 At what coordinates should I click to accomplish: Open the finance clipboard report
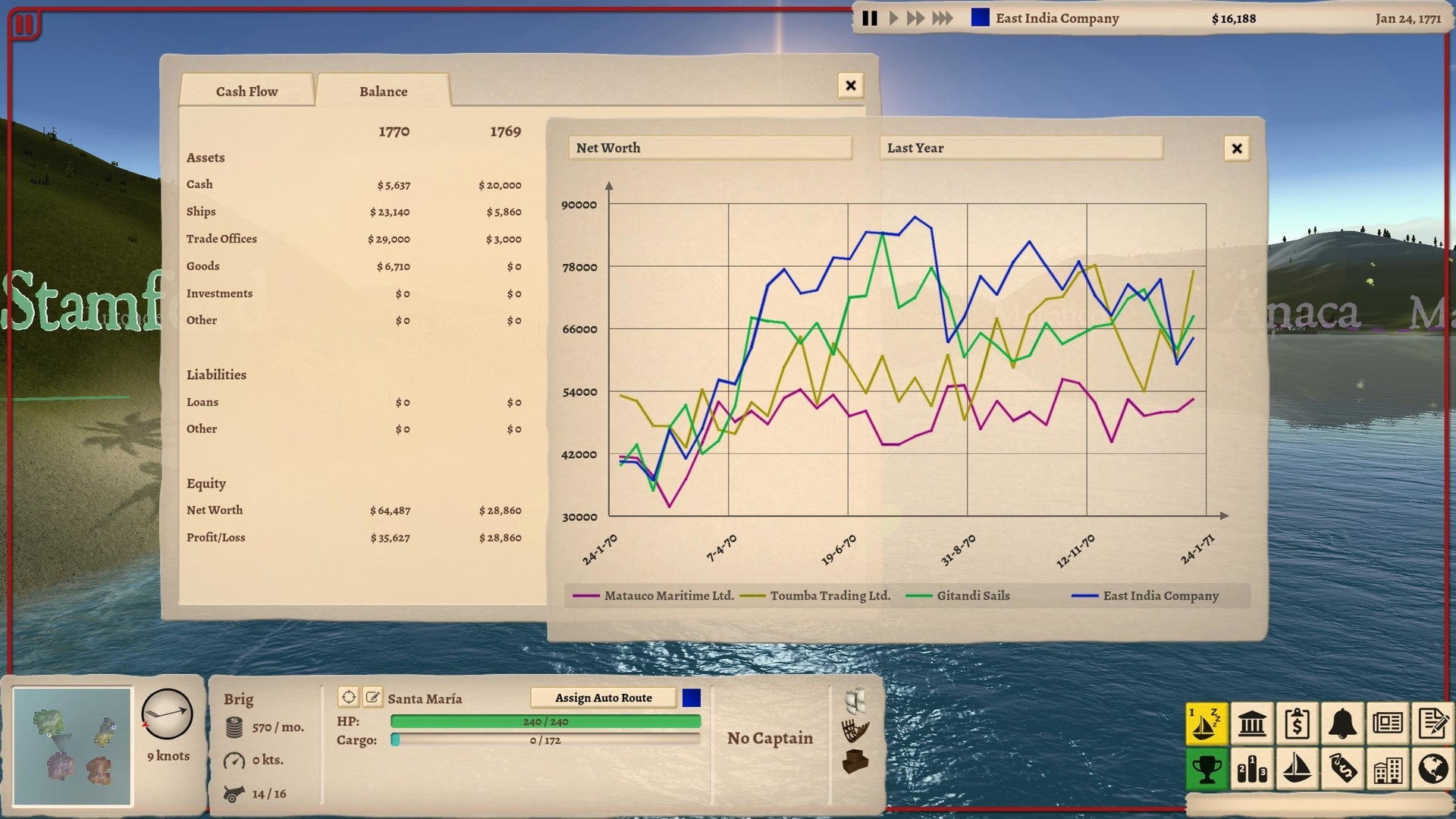coord(1297,723)
